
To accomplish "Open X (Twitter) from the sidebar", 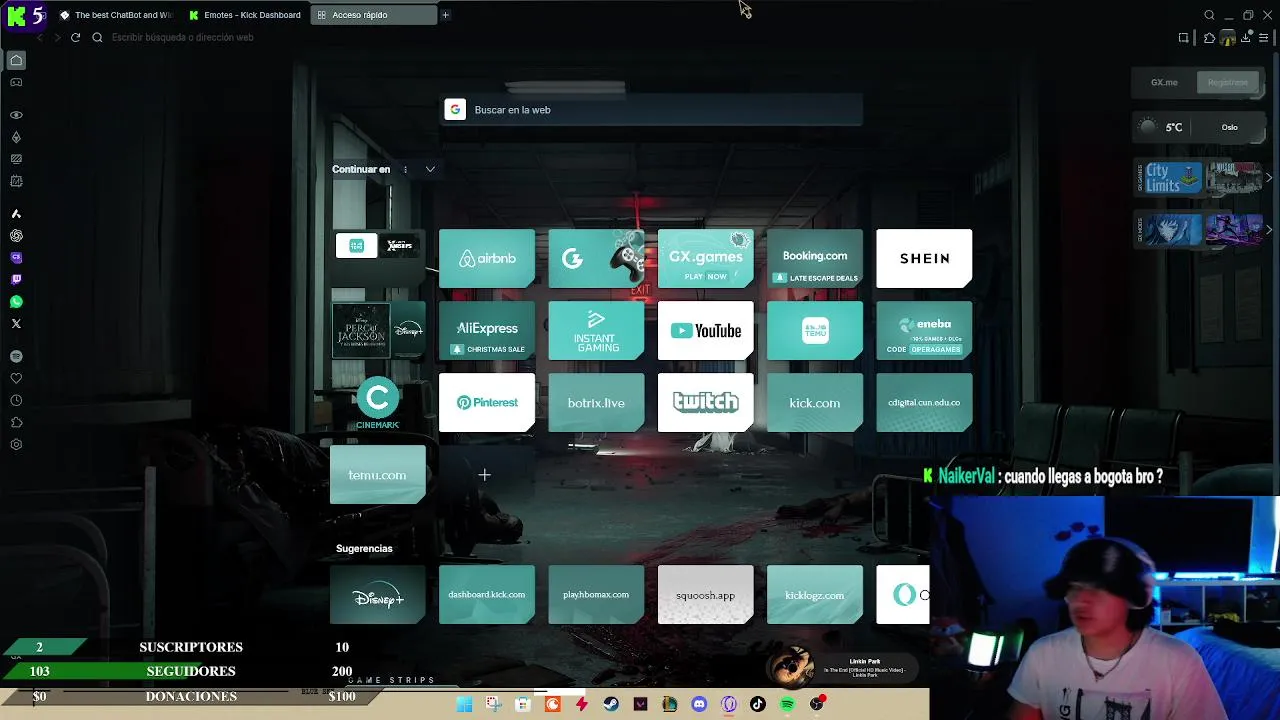I will 16,324.
